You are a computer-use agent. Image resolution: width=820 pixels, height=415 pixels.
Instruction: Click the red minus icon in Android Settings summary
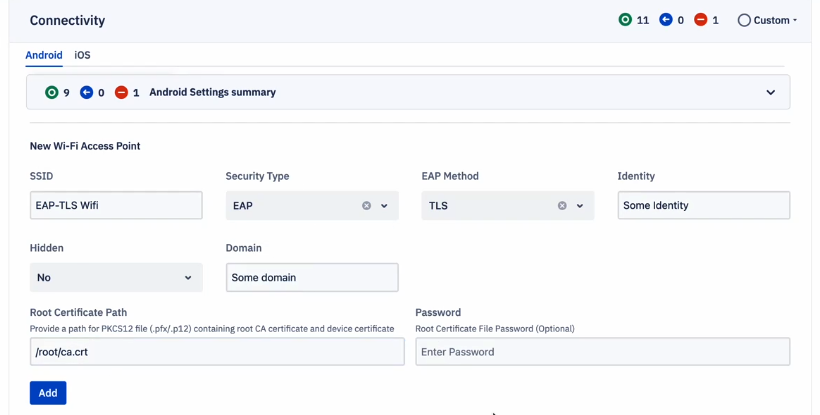(121, 93)
